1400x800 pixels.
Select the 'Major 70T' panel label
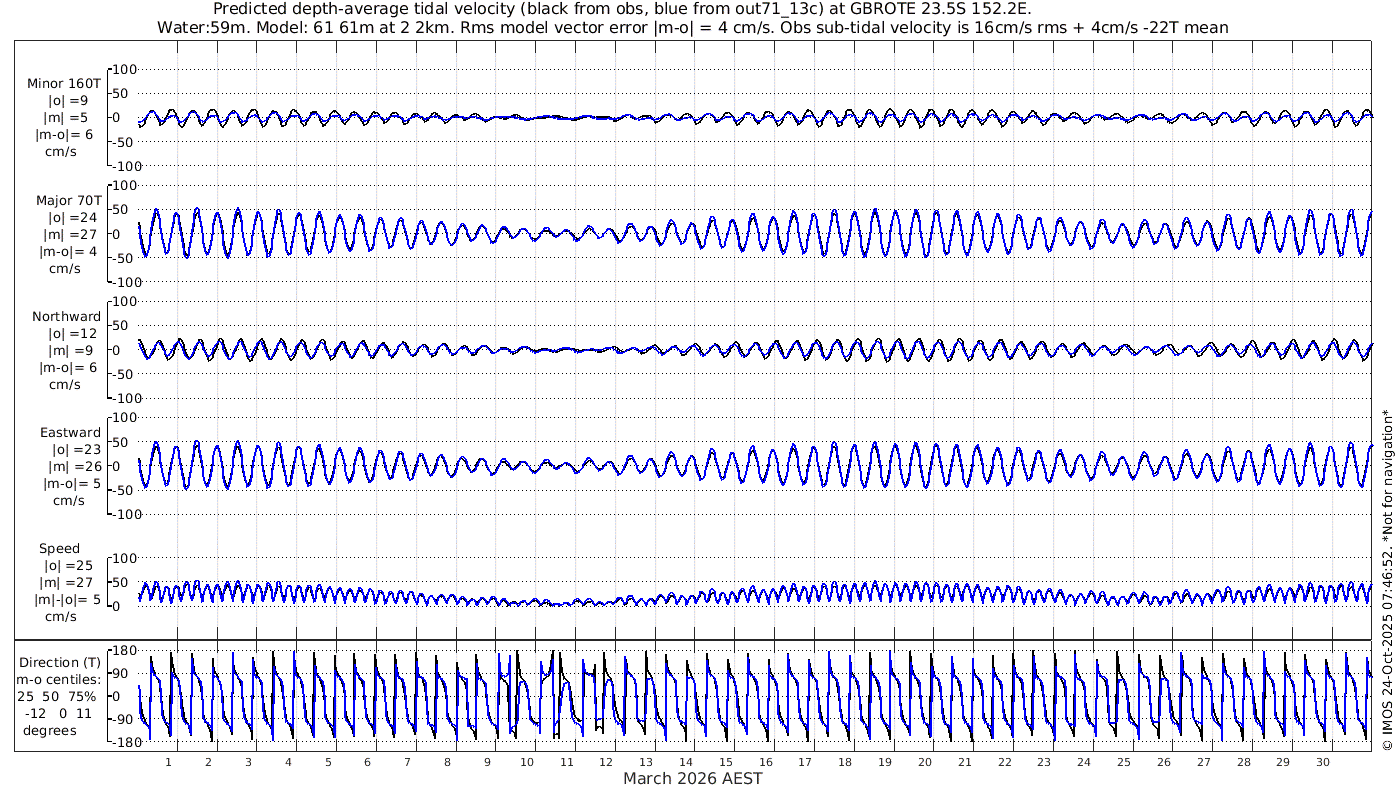point(68,200)
